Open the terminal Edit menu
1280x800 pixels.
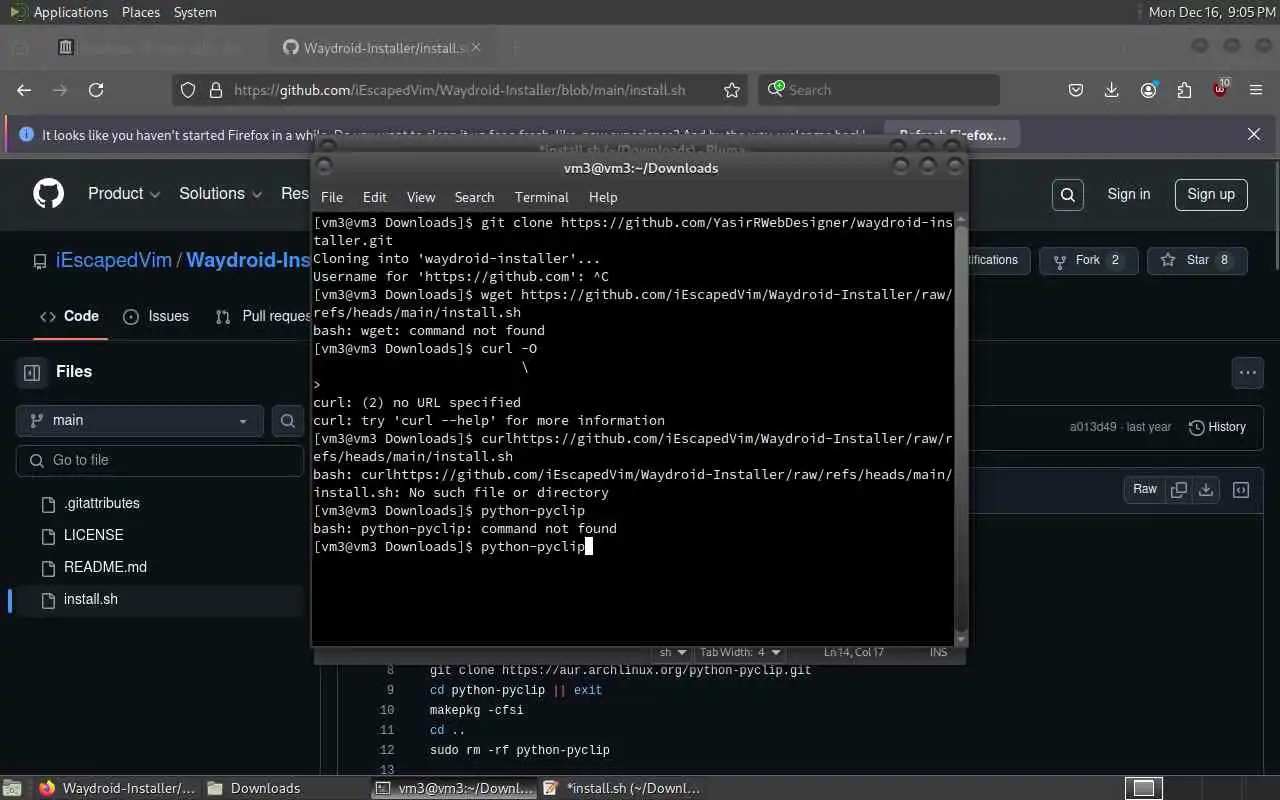coord(375,197)
